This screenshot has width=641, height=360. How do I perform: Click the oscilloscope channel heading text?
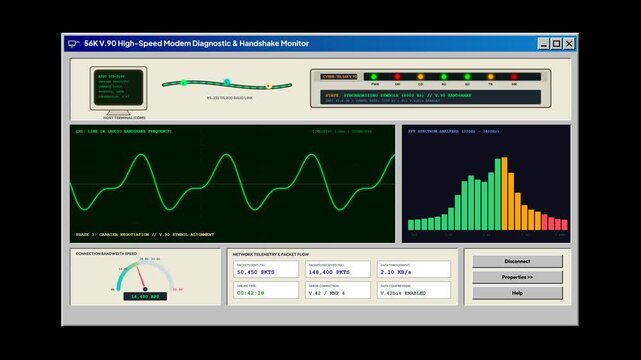[x=124, y=132]
